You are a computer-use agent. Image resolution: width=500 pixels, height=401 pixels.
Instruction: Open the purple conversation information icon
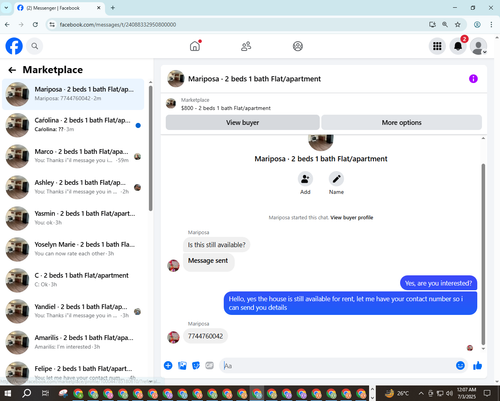[473, 79]
